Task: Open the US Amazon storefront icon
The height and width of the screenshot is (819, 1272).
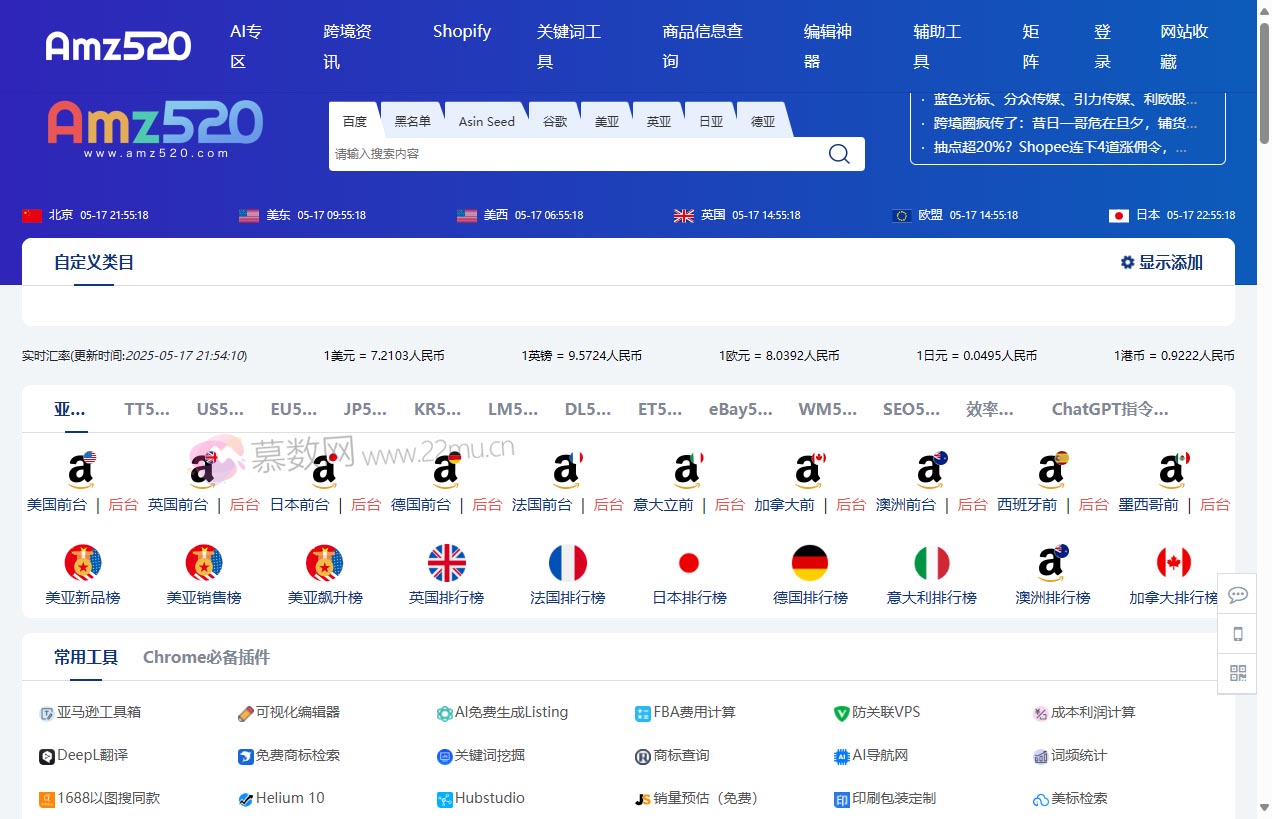Action: (82, 469)
